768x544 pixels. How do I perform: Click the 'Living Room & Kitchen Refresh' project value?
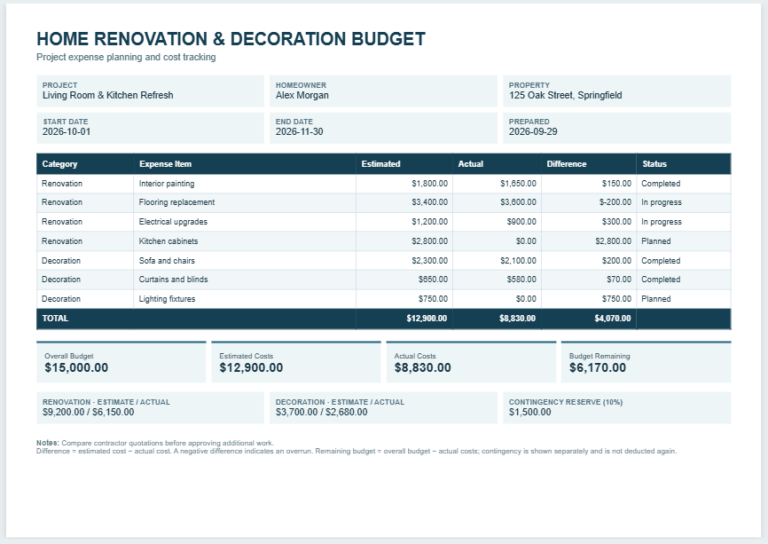tap(108, 95)
